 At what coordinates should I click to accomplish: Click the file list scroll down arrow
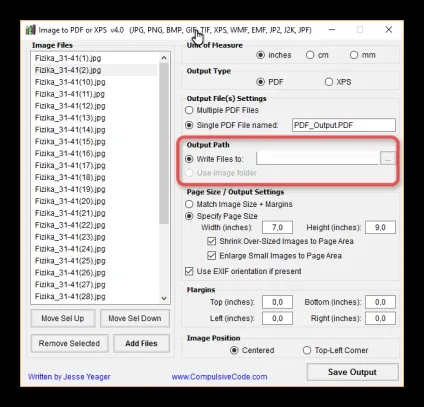pos(164,298)
